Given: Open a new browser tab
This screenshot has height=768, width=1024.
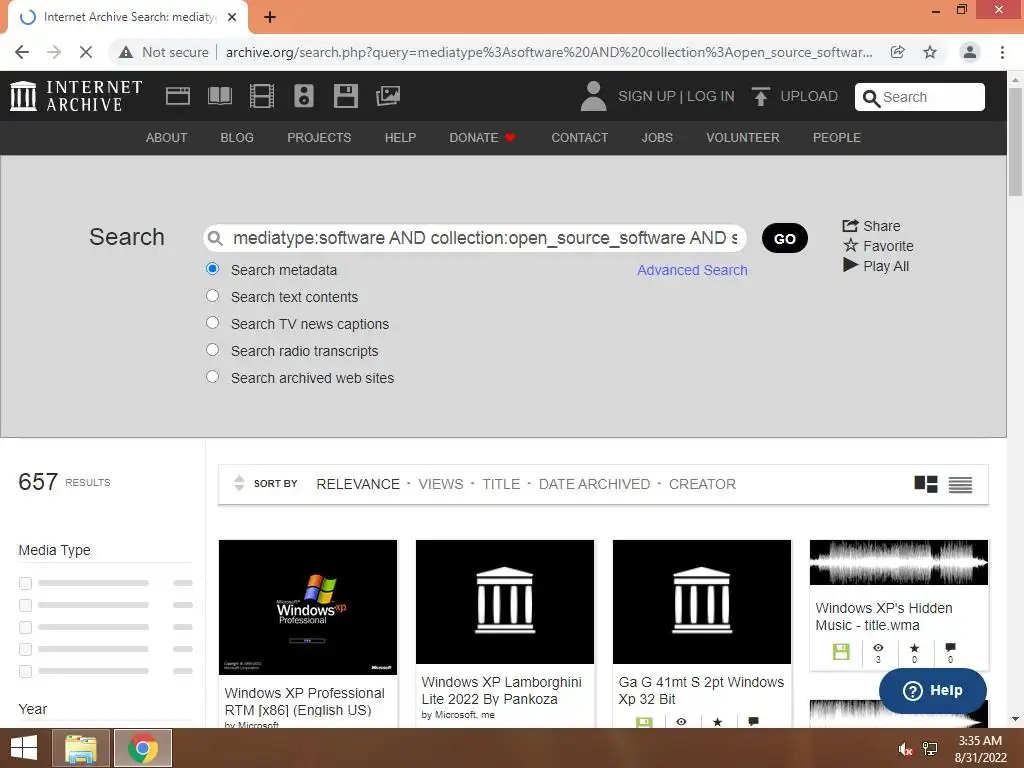Looking at the screenshot, I should 270,17.
